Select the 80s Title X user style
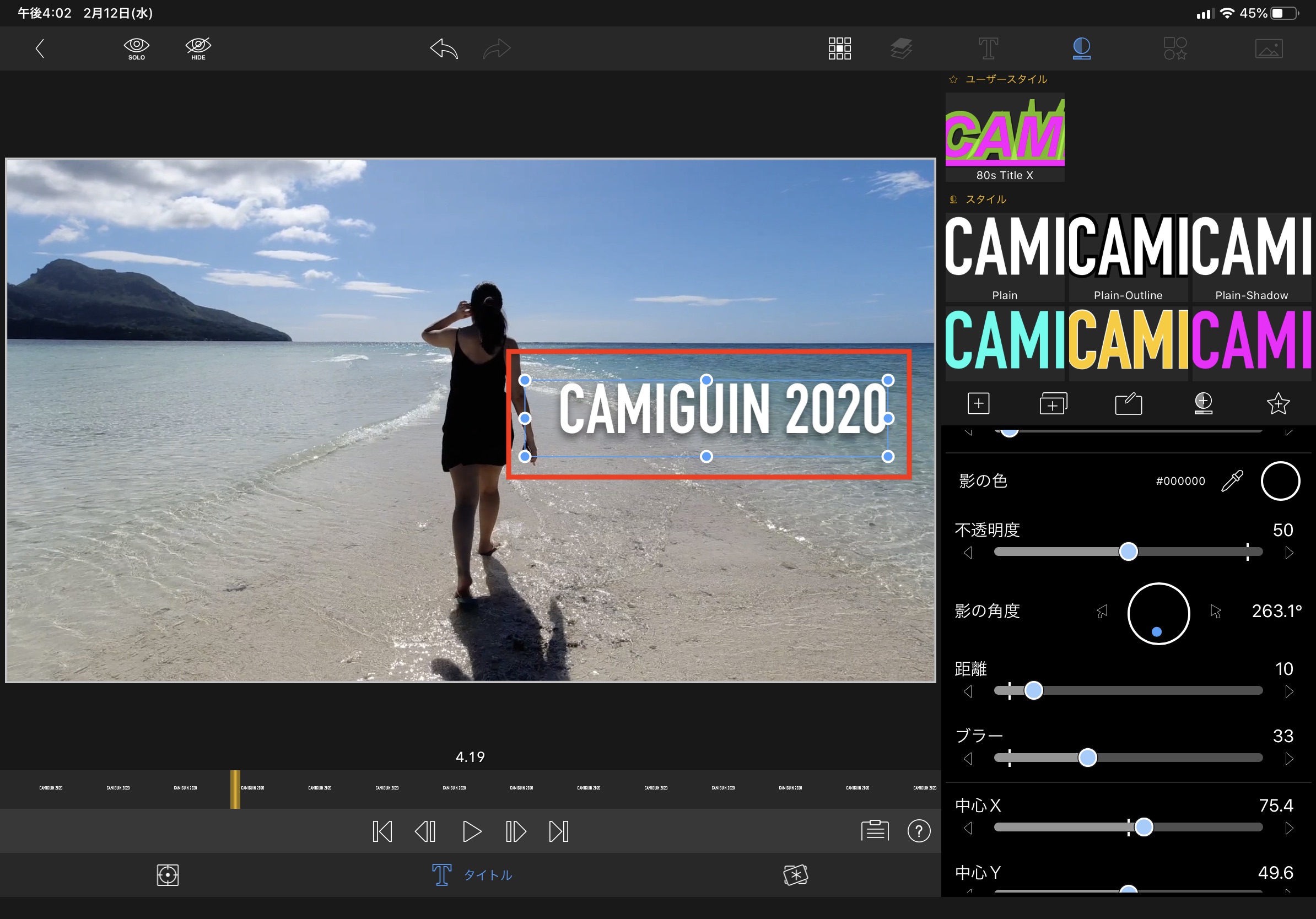The image size is (1316, 919). (1004, 138)
